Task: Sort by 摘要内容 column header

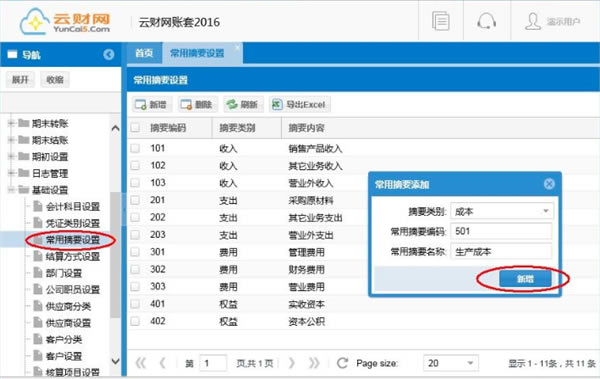Action: pyautogui.click(x=306, y=127)
